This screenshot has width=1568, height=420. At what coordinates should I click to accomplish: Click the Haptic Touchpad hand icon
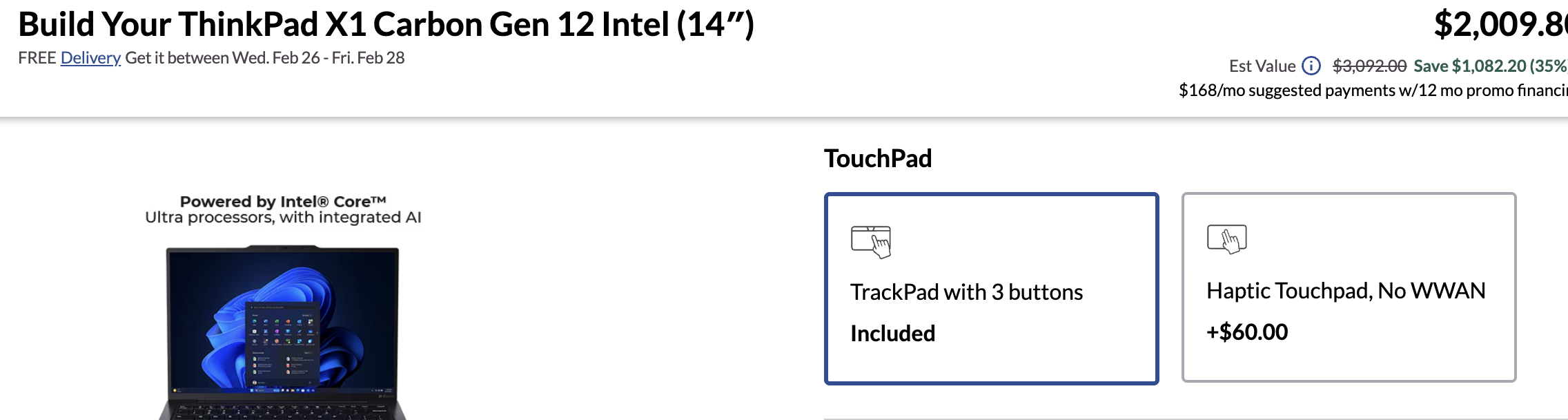pyautogui.click(x=1226, y=240)
